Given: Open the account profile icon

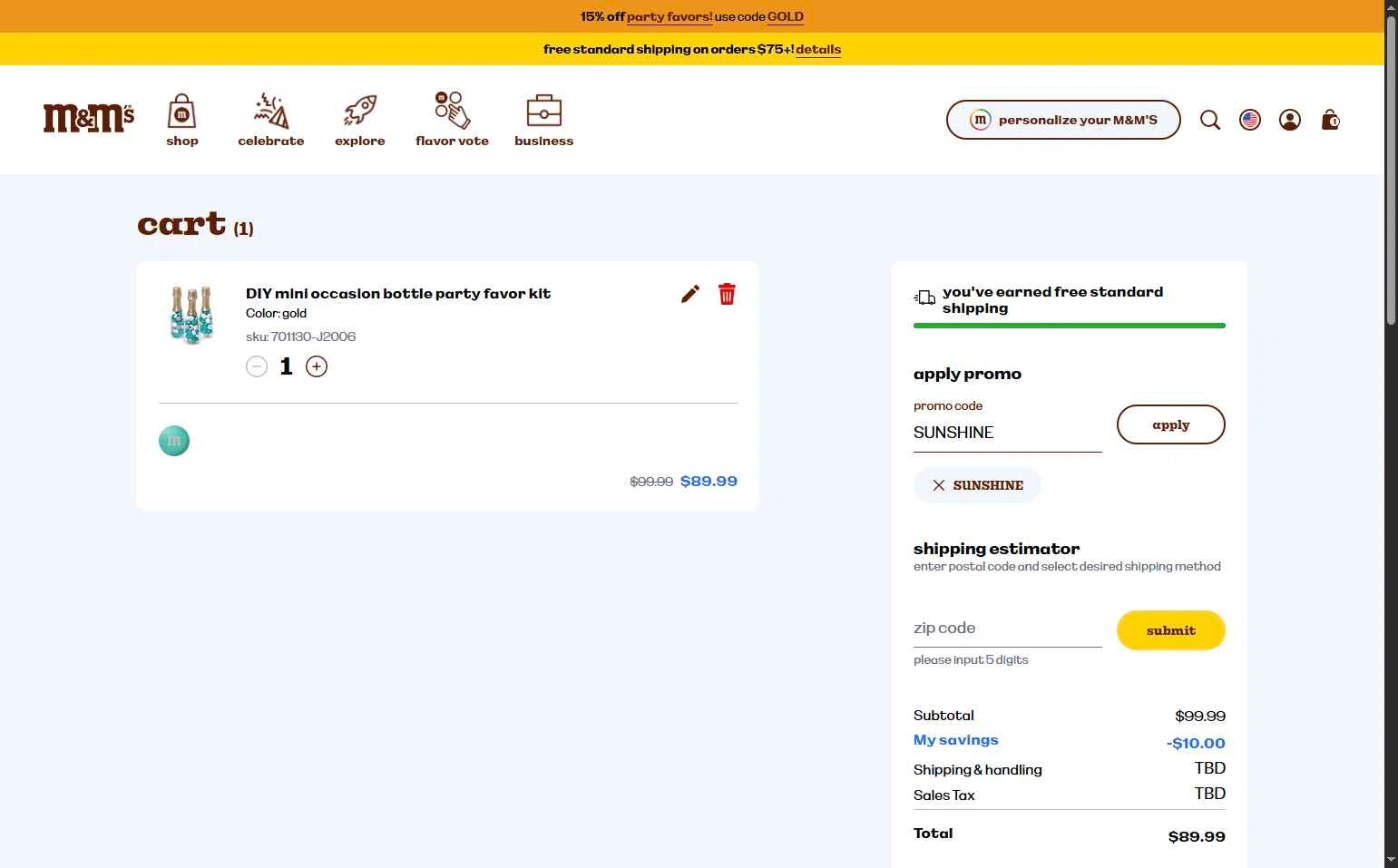Looking at the screenshot, I should [1290, 120].
